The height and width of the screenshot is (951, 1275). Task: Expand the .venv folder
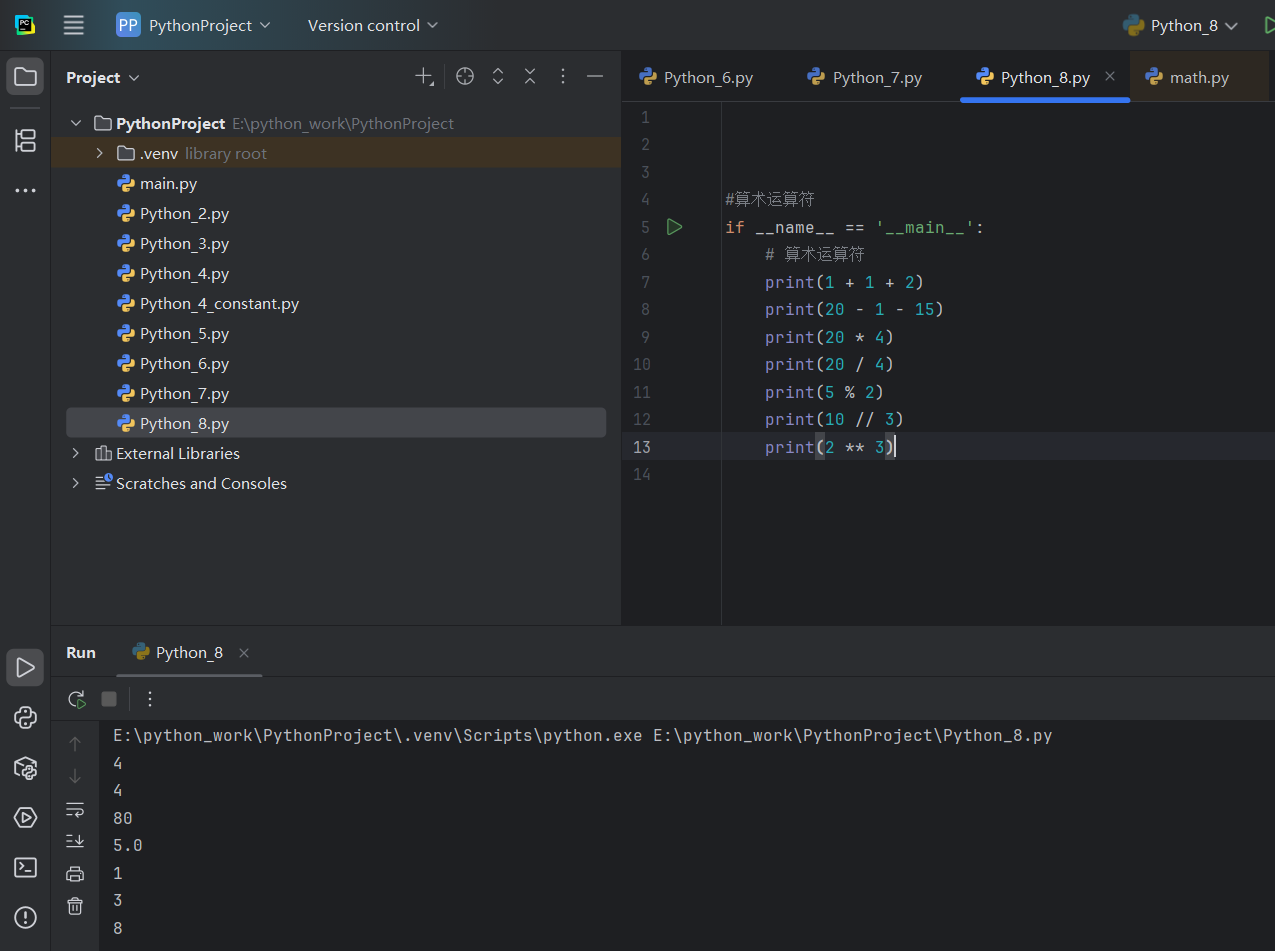[99, 153]
